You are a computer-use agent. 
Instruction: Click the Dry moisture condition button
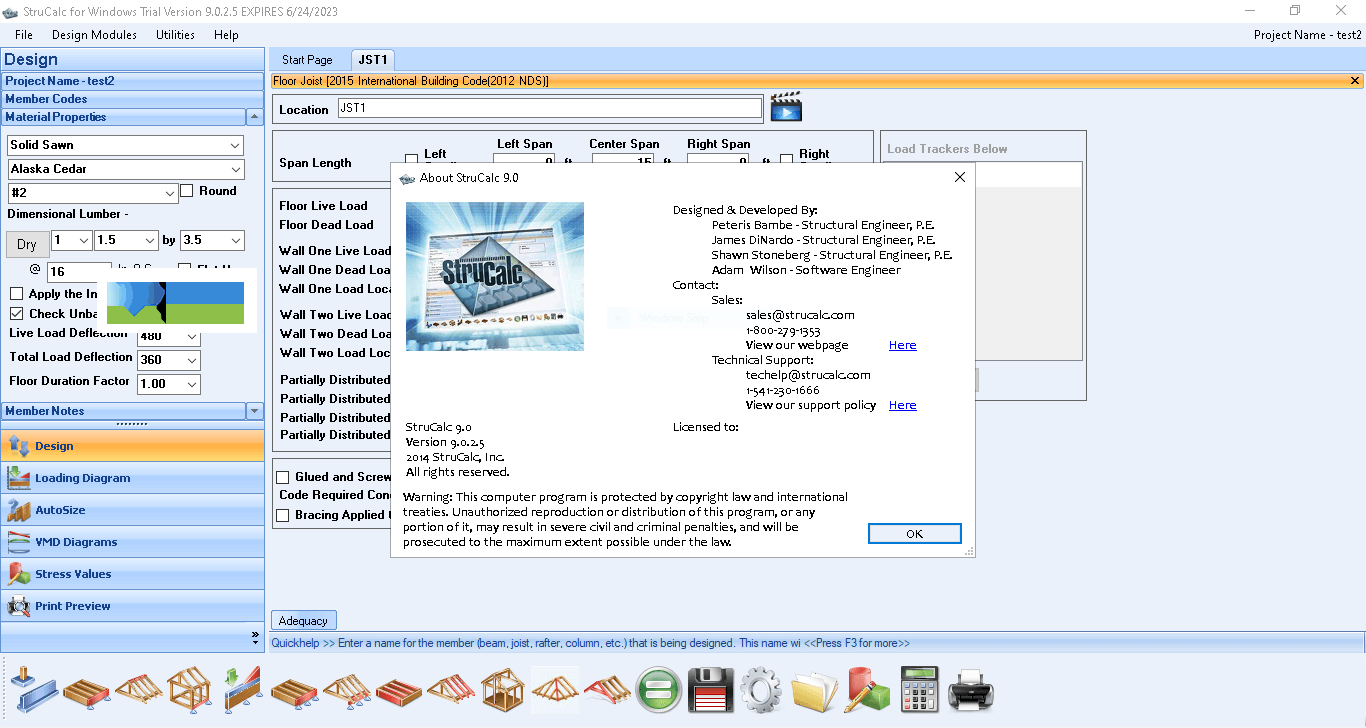pyautogui.click(x=27, y=244)
